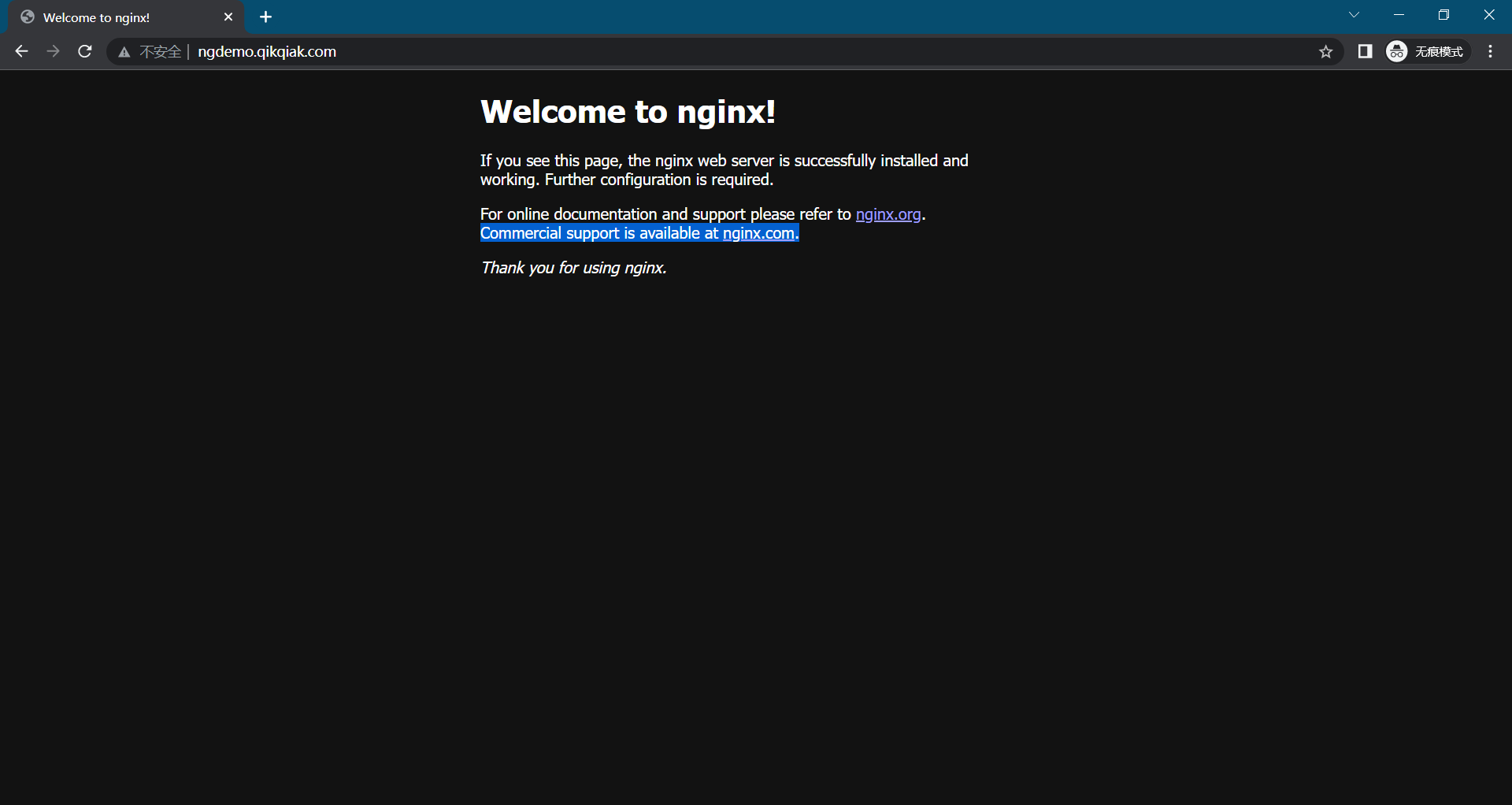Follow the nginx.com link

pyautogui.click(x=758, y=233)
